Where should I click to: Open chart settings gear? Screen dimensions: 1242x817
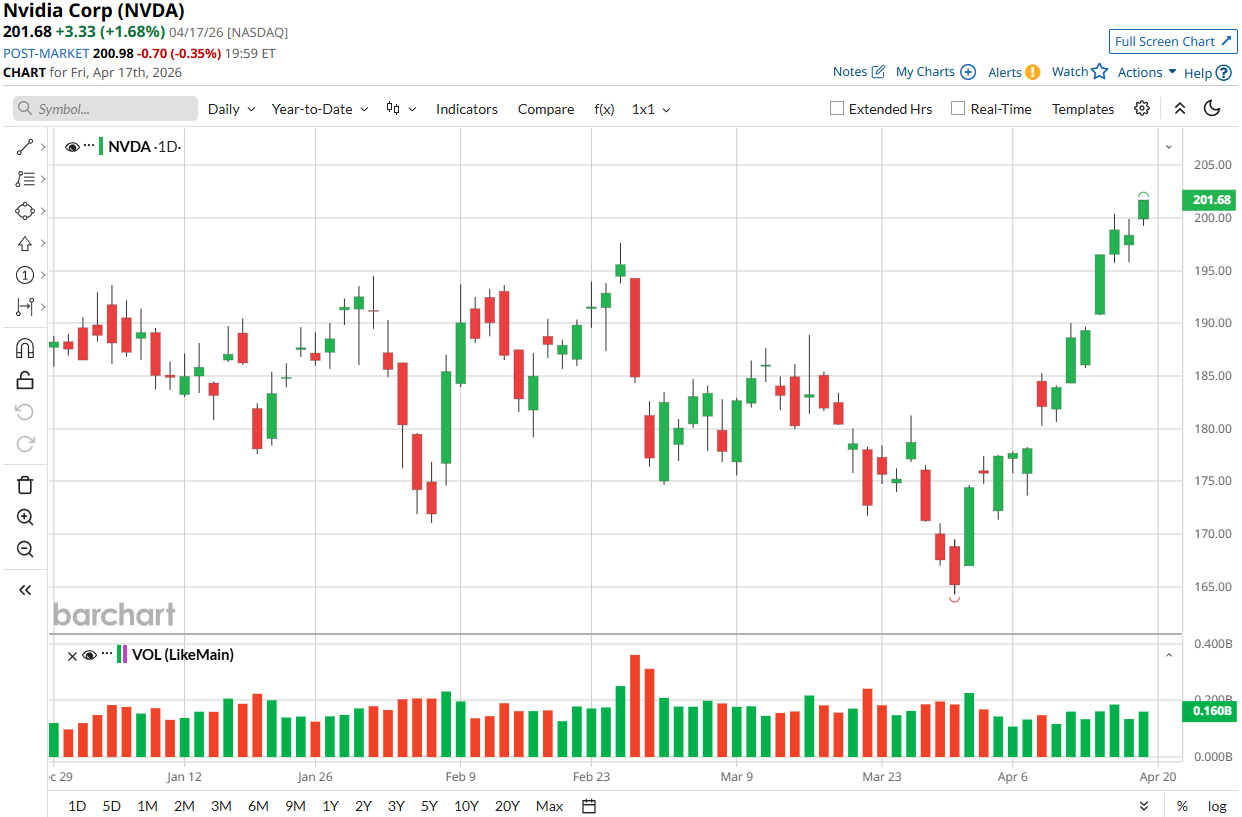(x=1142, y=109)
